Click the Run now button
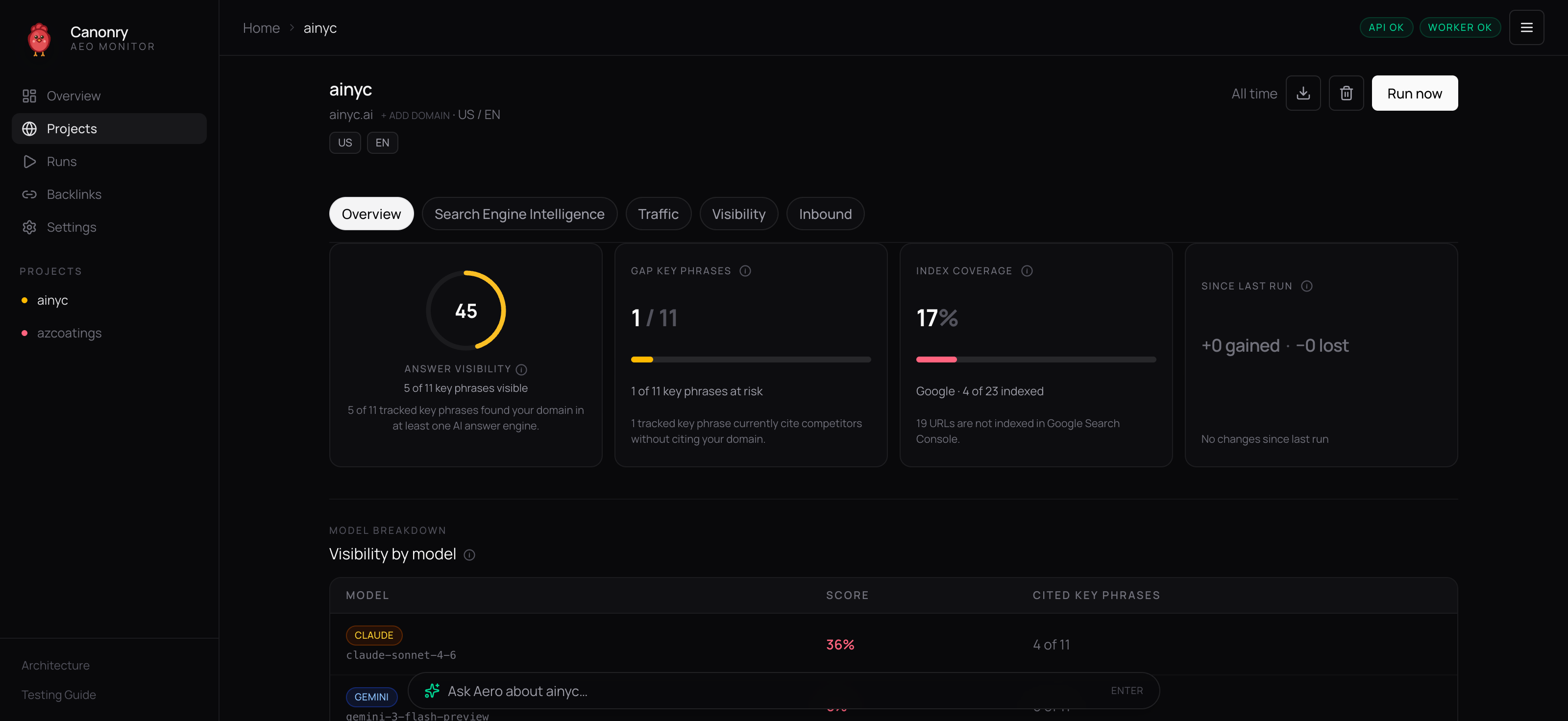The width and height of the screenshot is (1568, 721). click(1415, 93)
